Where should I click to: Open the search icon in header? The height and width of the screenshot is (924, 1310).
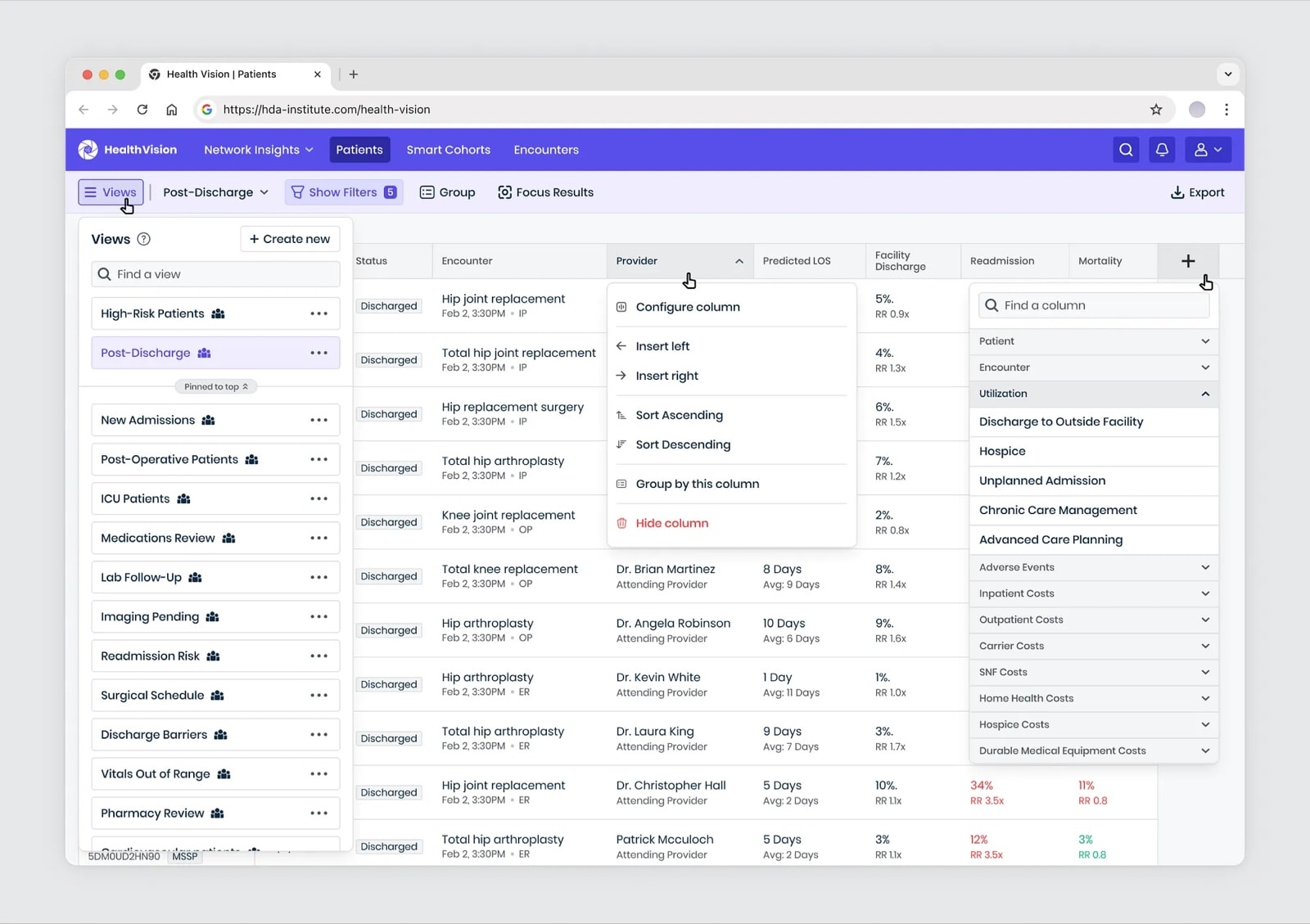(x=1126, y=150)
